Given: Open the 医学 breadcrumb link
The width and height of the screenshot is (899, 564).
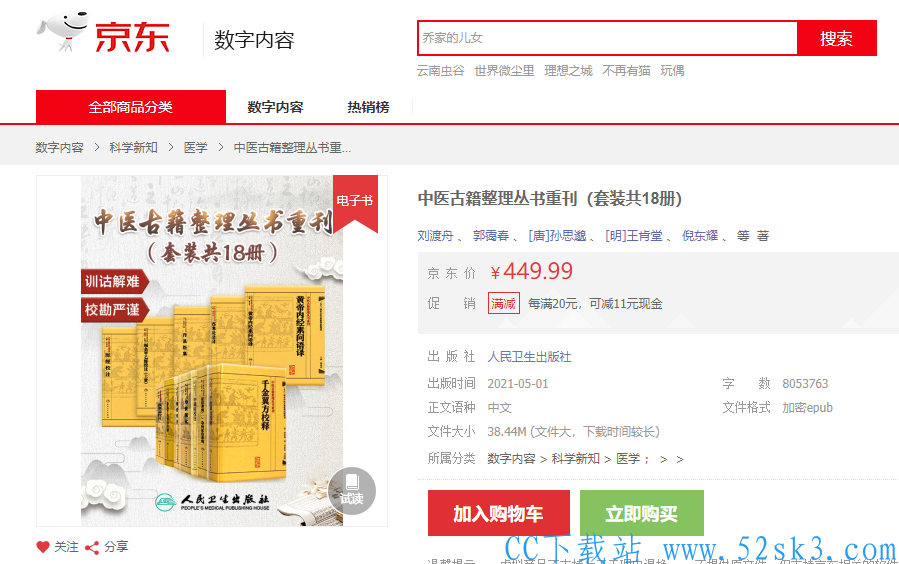Looking at the screenshot, I should coord(196,147).
